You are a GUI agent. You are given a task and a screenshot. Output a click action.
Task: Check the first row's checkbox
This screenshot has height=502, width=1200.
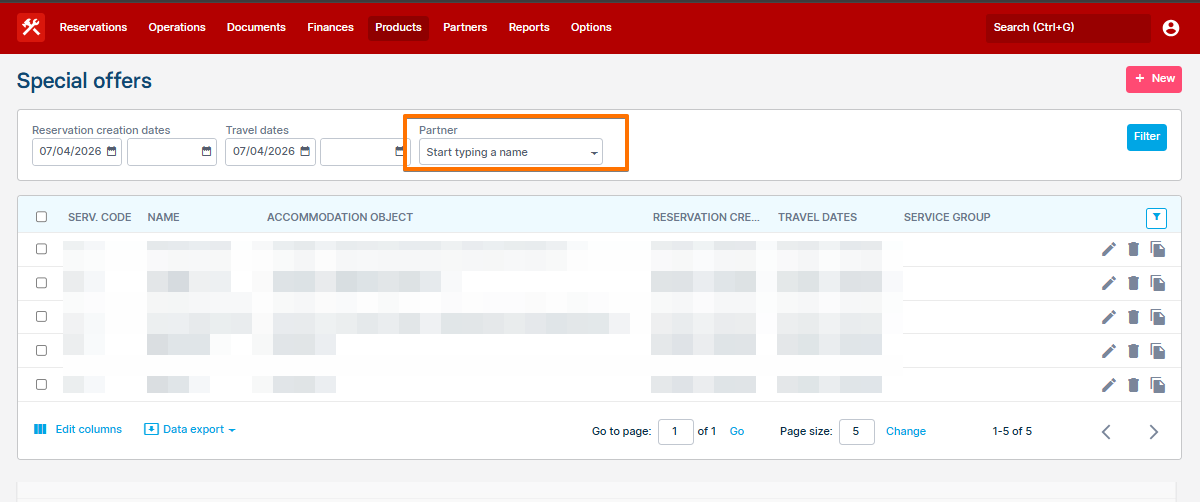[41, 249]
